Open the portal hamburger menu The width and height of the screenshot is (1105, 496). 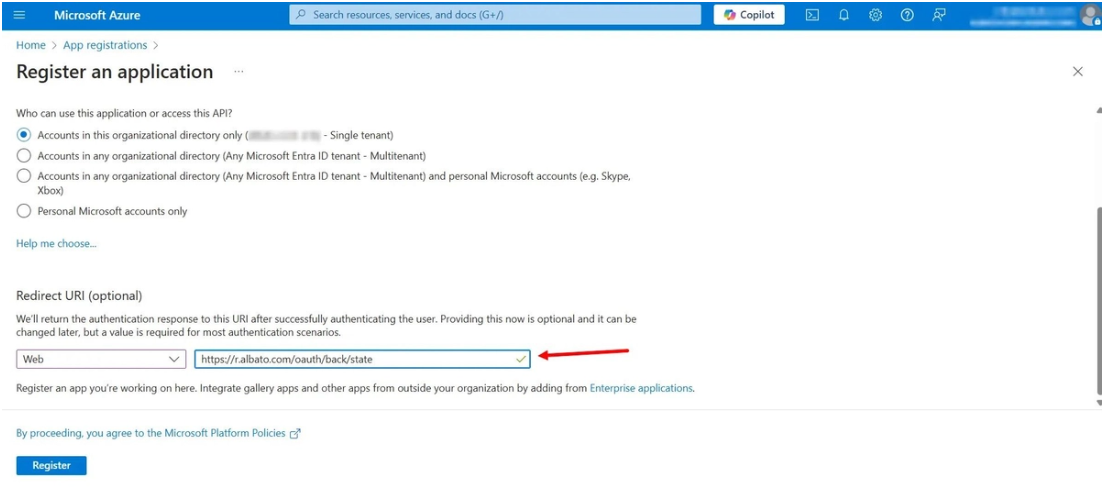click(x=19, y=15)
